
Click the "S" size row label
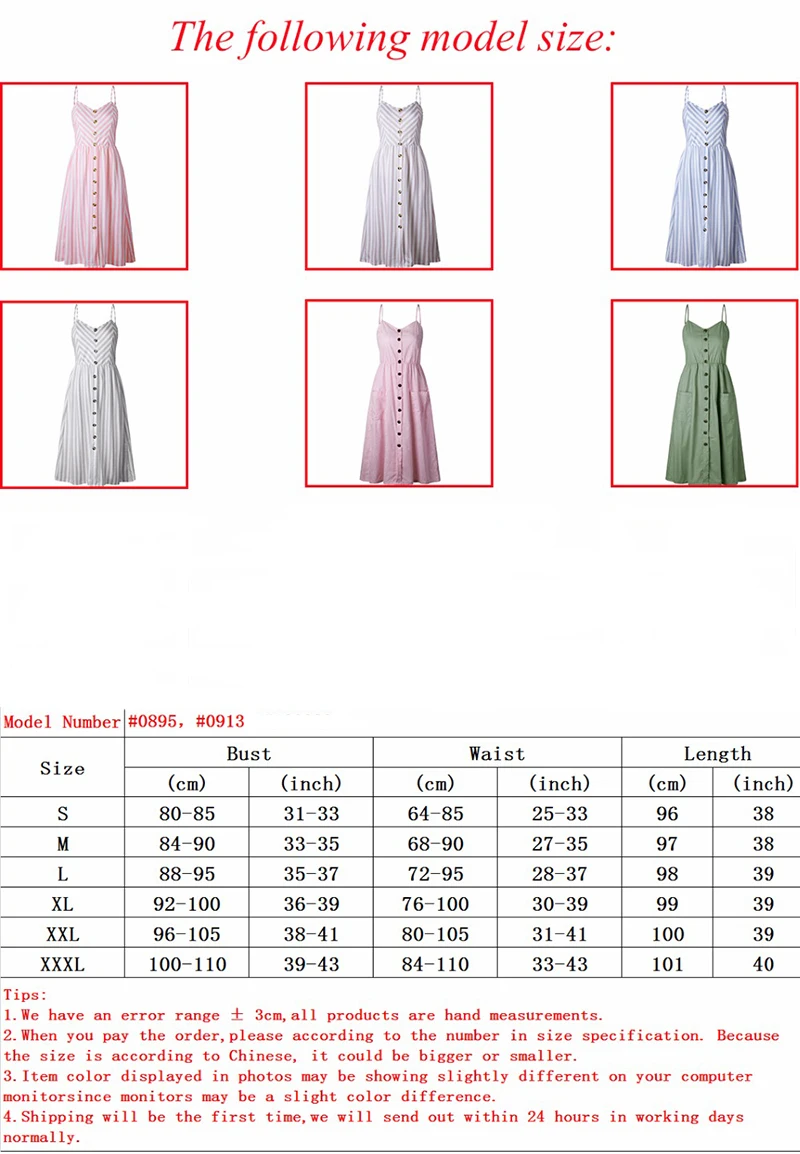pyautogui.click(x=63, y=814)
